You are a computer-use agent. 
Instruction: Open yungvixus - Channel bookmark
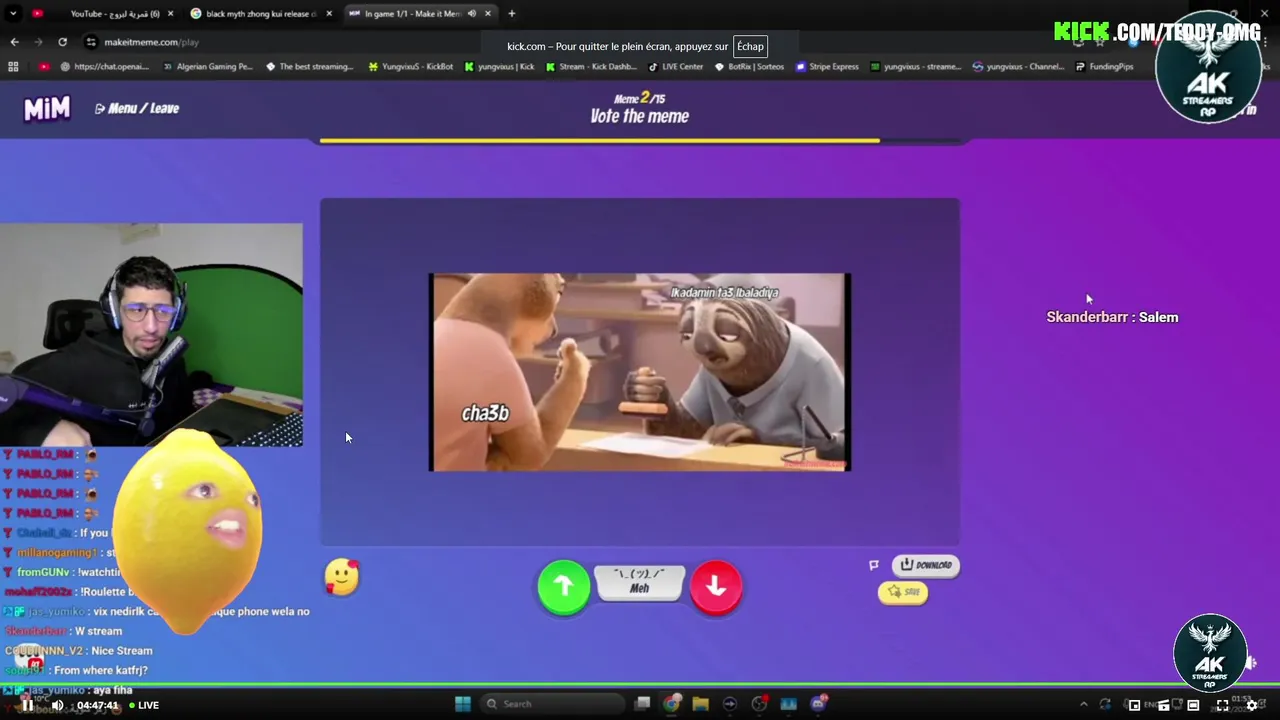(1018, 67)
